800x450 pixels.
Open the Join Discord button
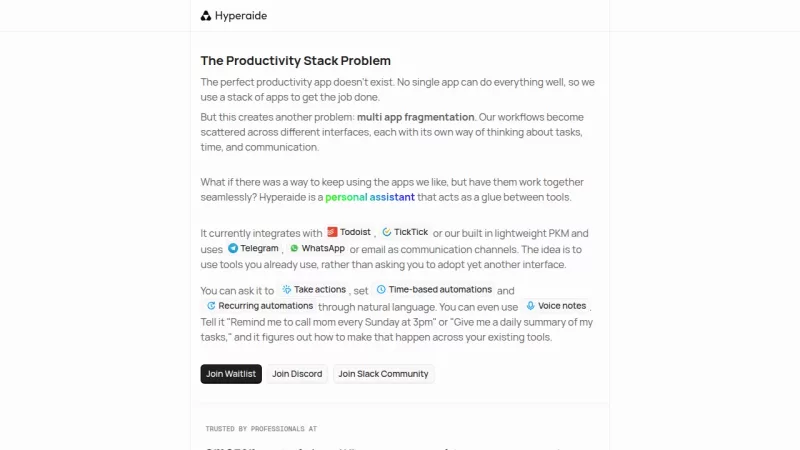[297, 374]
